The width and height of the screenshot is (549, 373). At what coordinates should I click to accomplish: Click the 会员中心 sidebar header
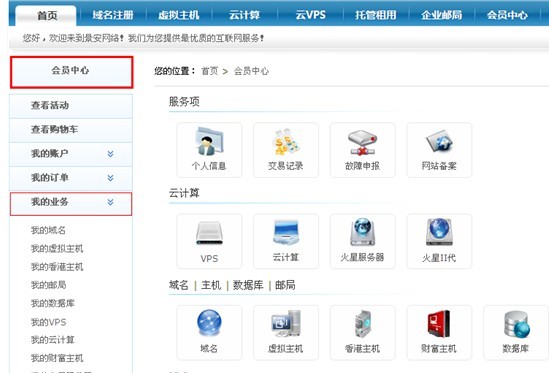71,72
